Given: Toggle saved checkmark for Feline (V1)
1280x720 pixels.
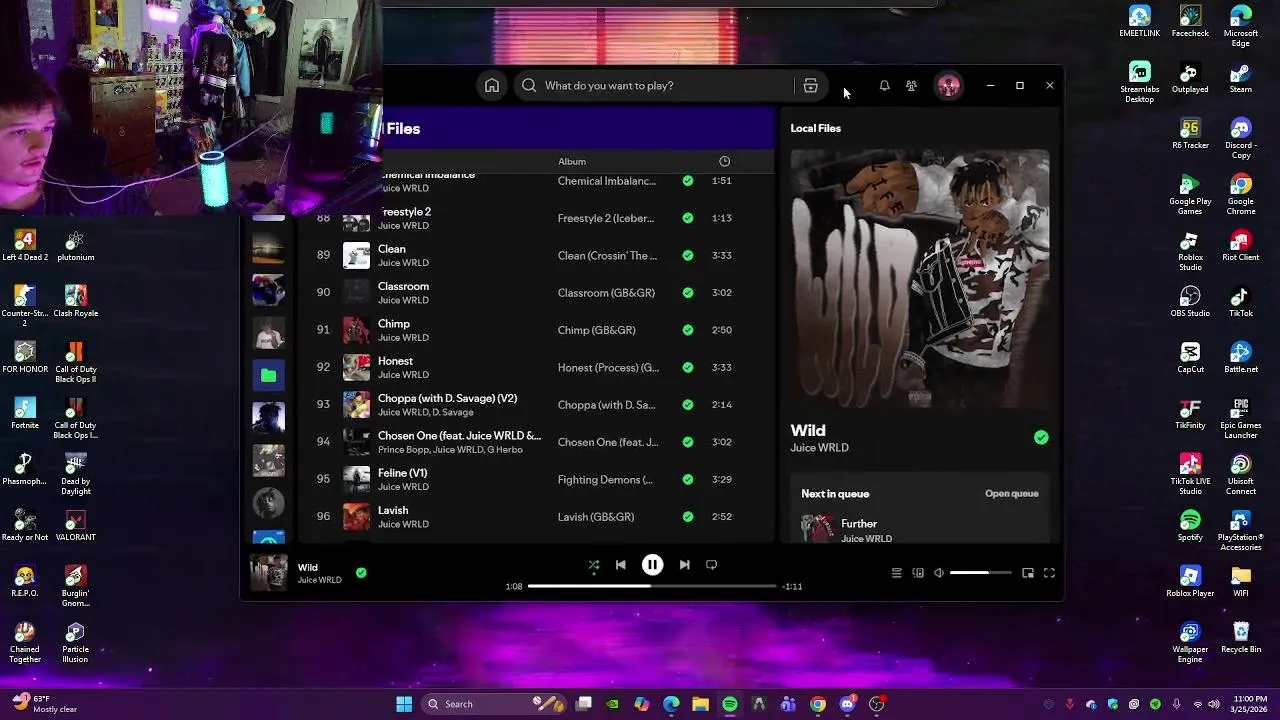Looking at the screenshot, I should pyautogui.click(x=687, y=479).
